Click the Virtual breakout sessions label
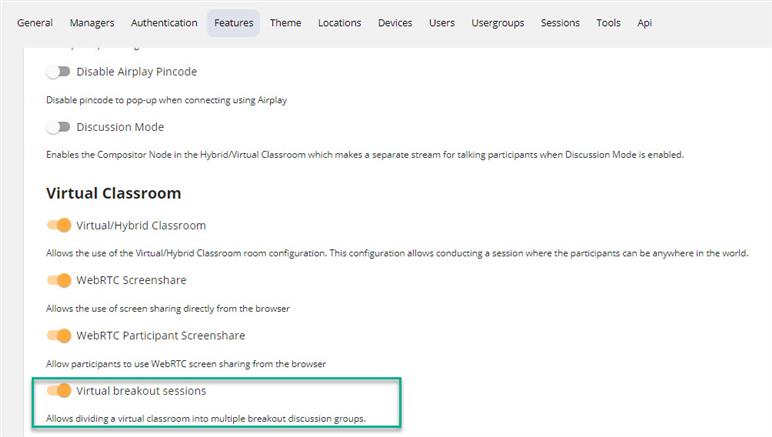 (141, 391)
